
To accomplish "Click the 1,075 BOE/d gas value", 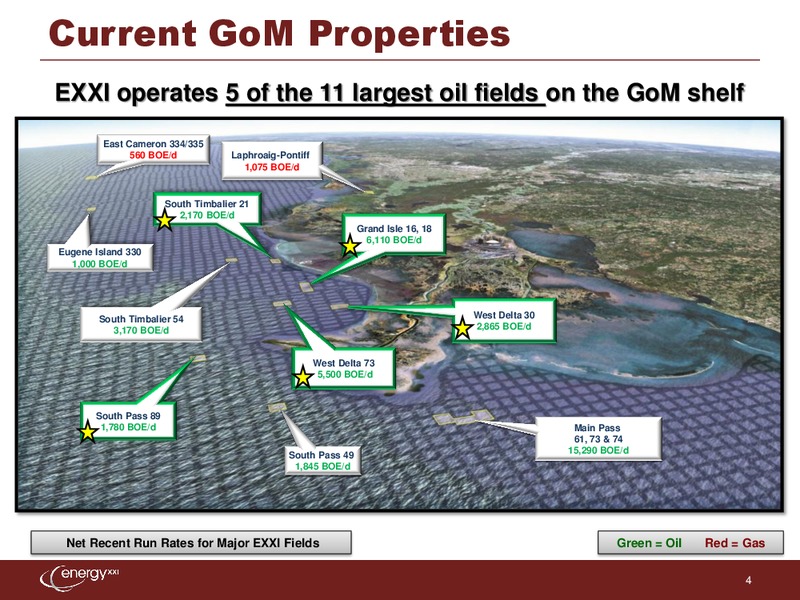I will tap(272, 167).
